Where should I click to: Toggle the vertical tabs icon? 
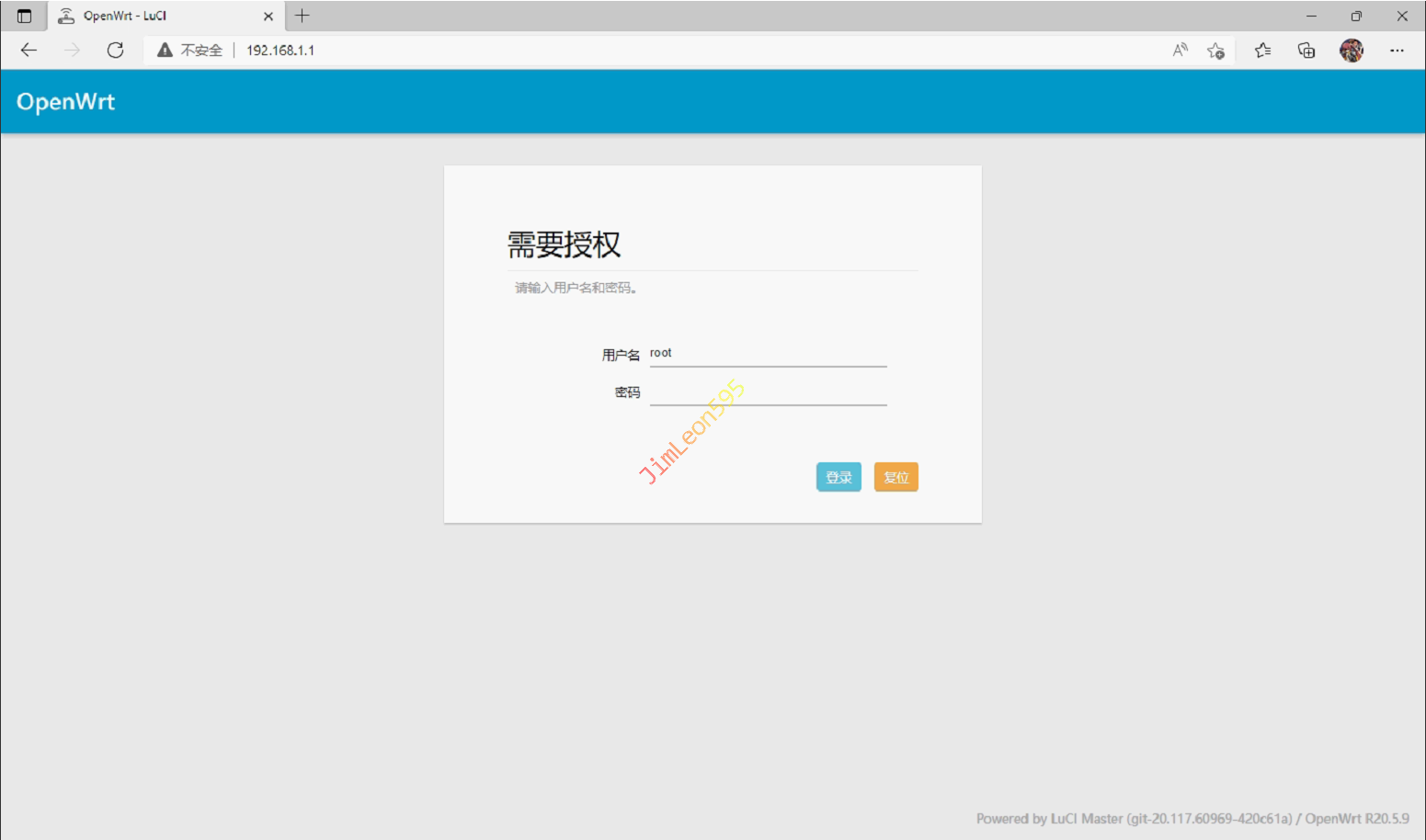click(24, 16)
